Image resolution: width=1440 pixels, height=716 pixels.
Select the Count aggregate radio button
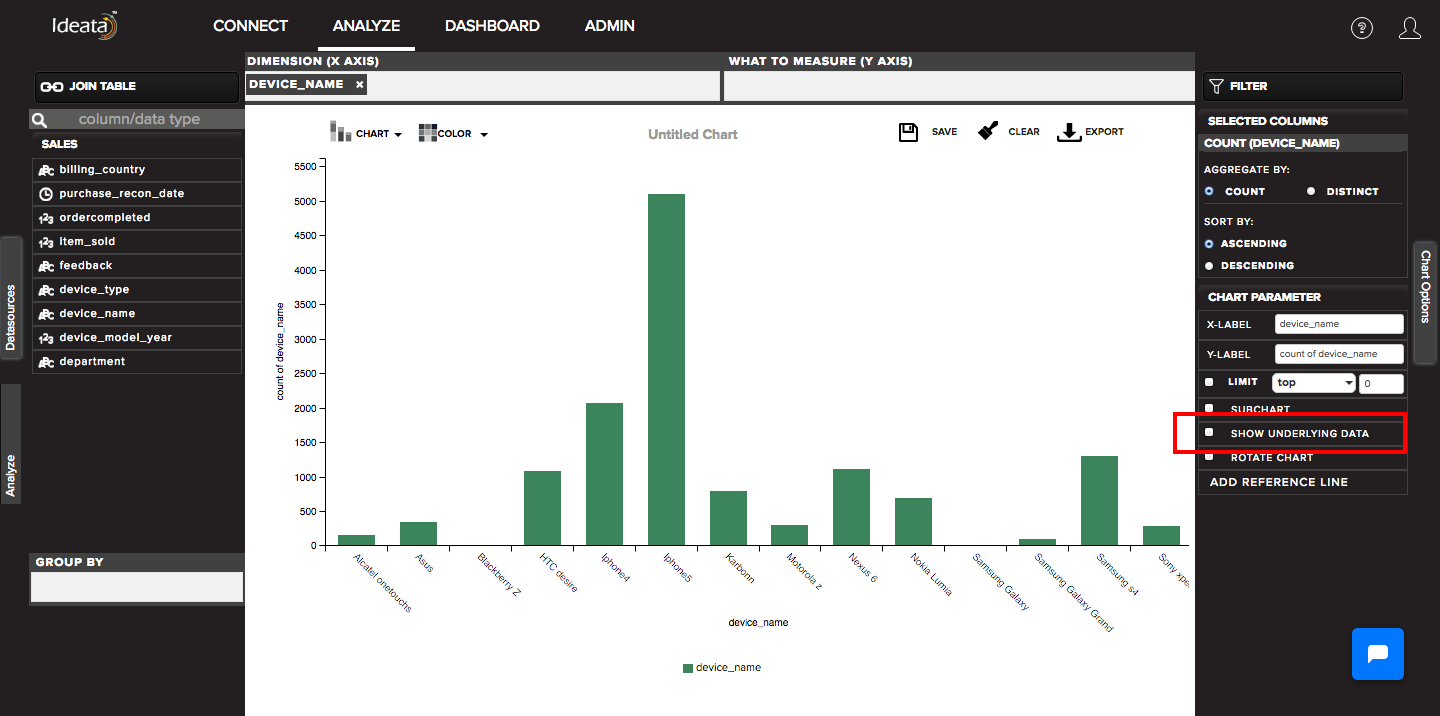pos(1209,191)
